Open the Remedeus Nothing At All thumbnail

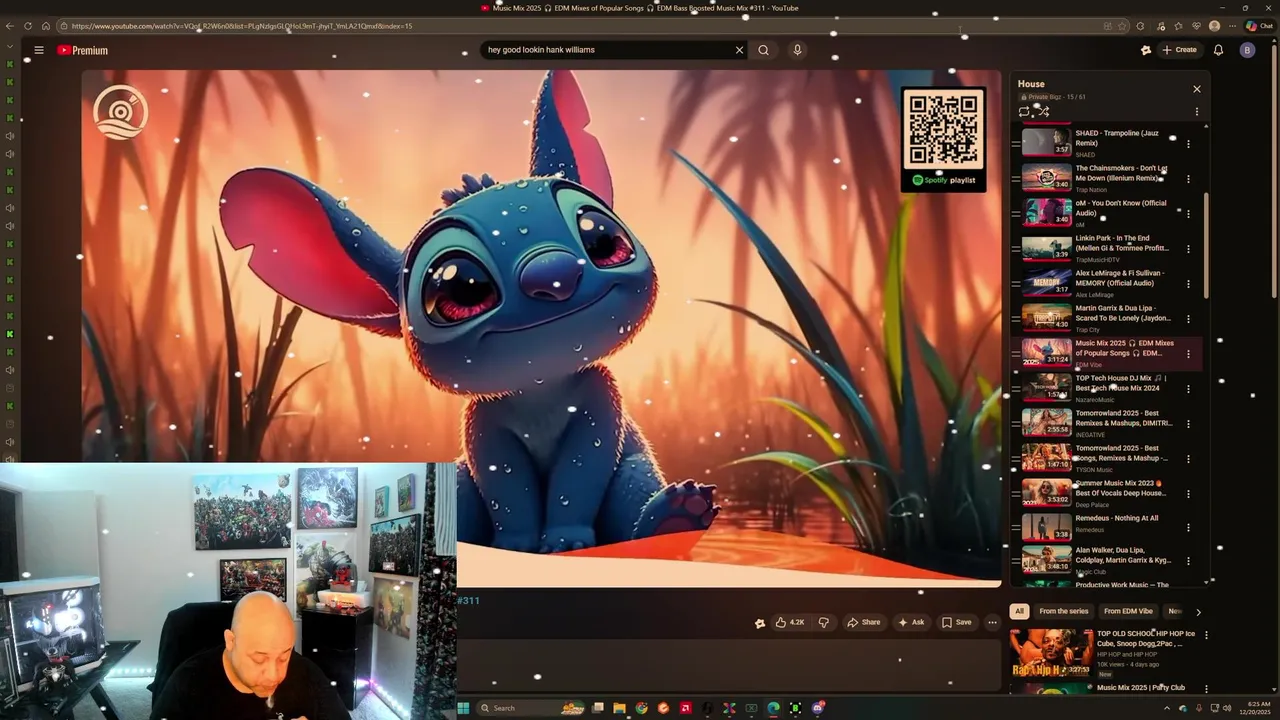pos(1046,527)
